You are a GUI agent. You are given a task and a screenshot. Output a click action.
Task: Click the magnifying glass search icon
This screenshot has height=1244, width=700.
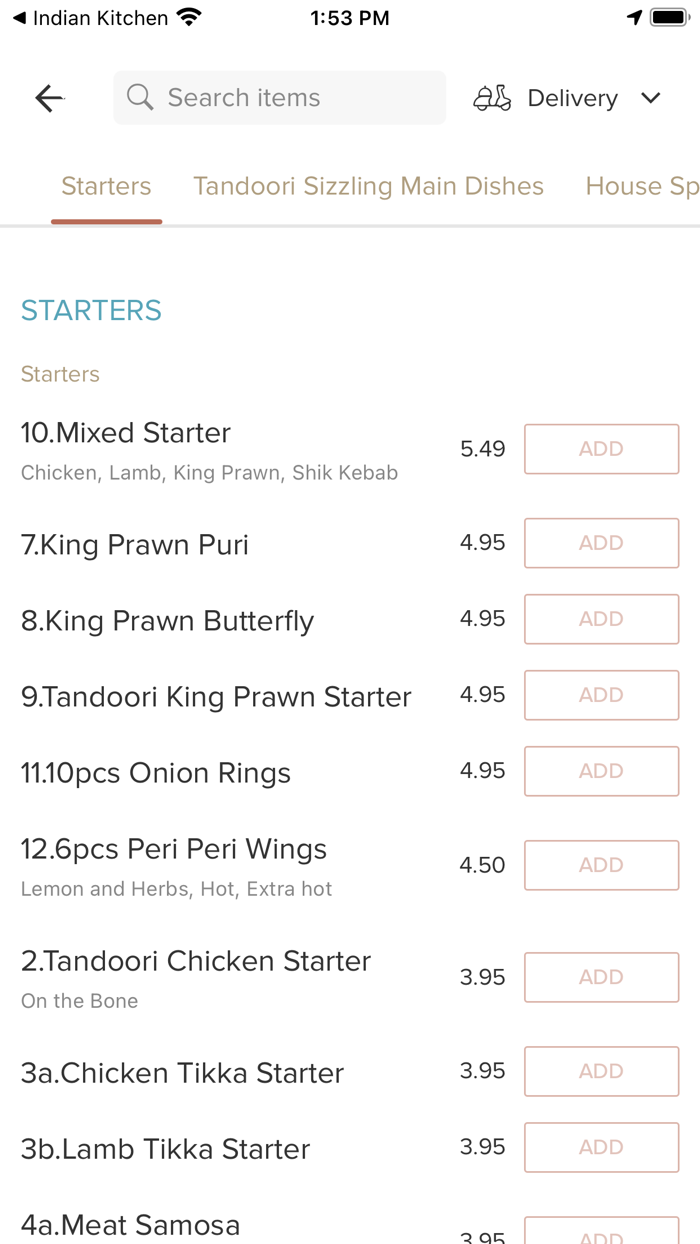coord(139,97)
